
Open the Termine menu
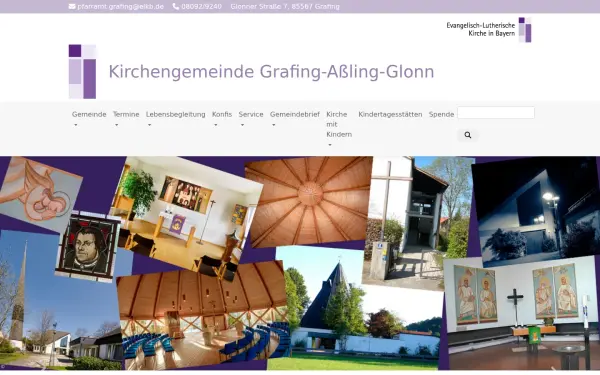tap(126, 114)
